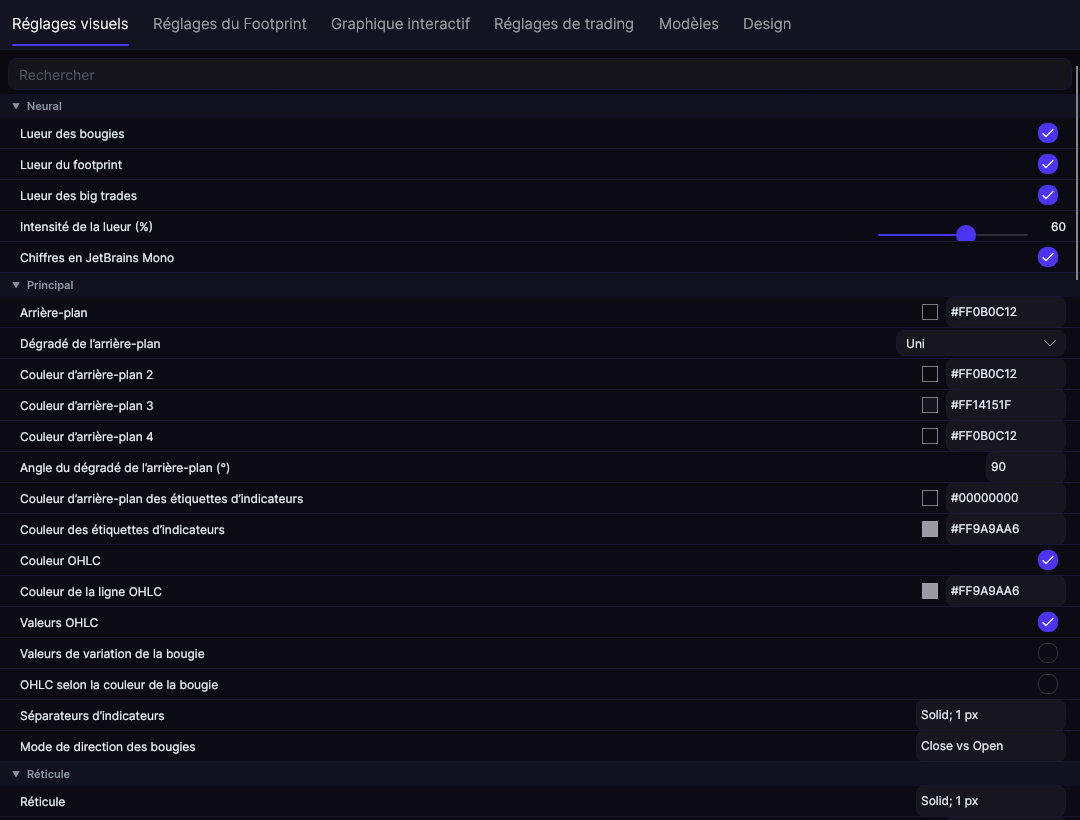Pick color for Couleur d'arrière-plan 2 swatch
The image size is (1080, 820).
coord(930,374)
